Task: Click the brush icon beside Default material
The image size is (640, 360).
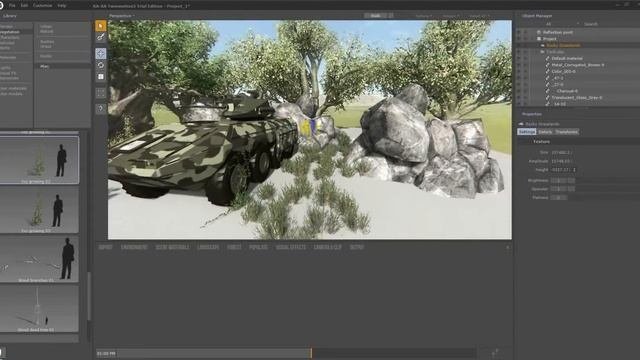Action: point(548,58)
